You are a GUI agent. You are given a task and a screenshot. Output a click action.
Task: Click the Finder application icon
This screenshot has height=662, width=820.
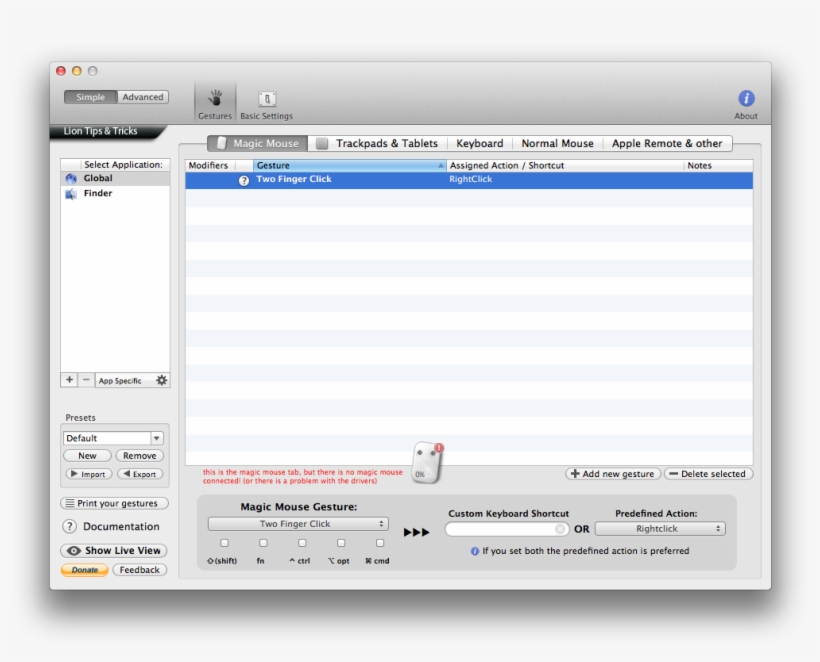pos(71,194)
